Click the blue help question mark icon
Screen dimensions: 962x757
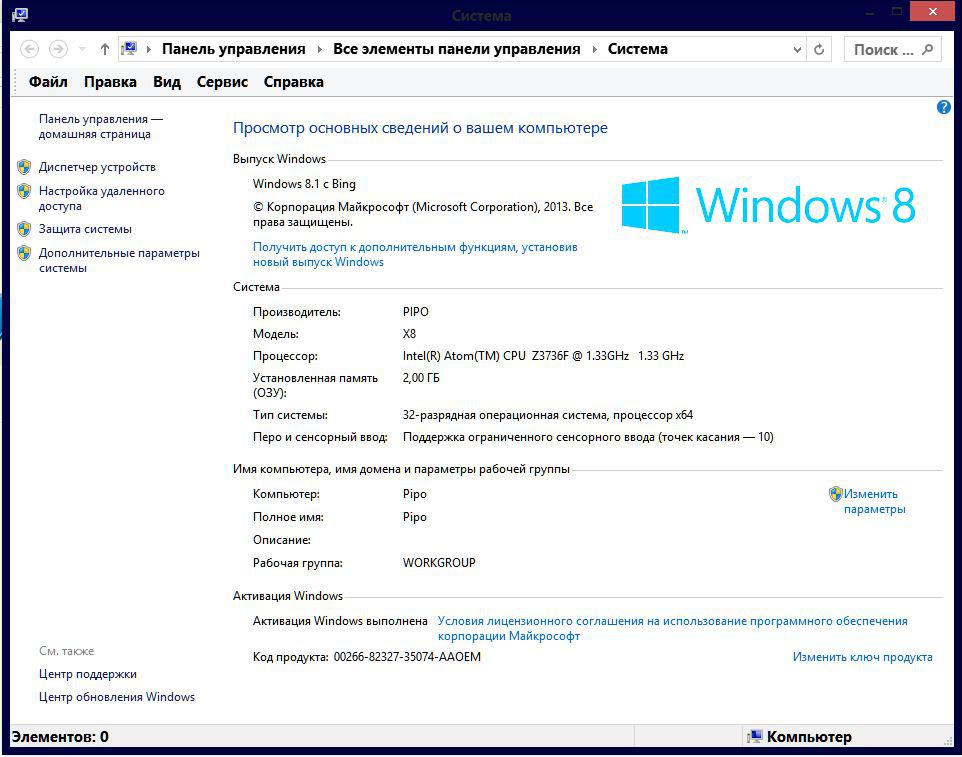coord(944,107)
